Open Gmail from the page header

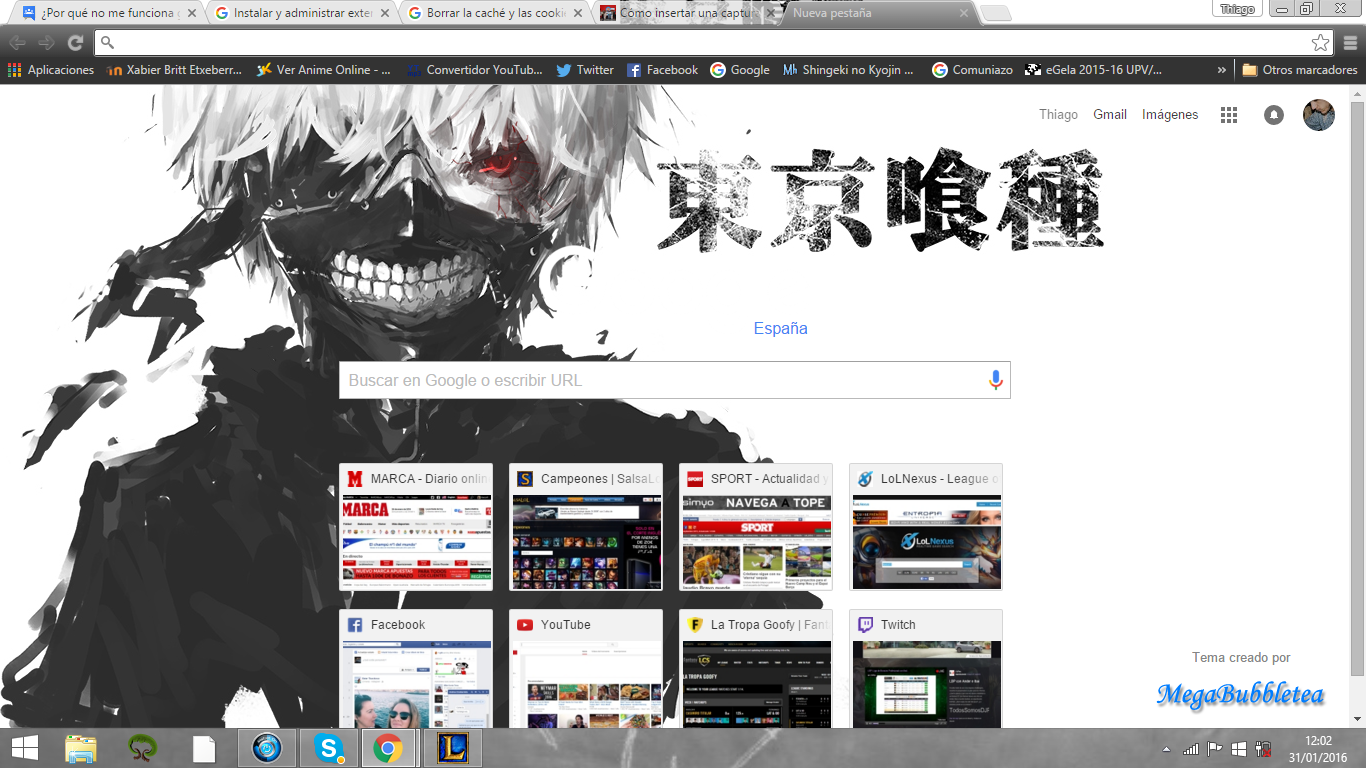[x=1110, y=115]
